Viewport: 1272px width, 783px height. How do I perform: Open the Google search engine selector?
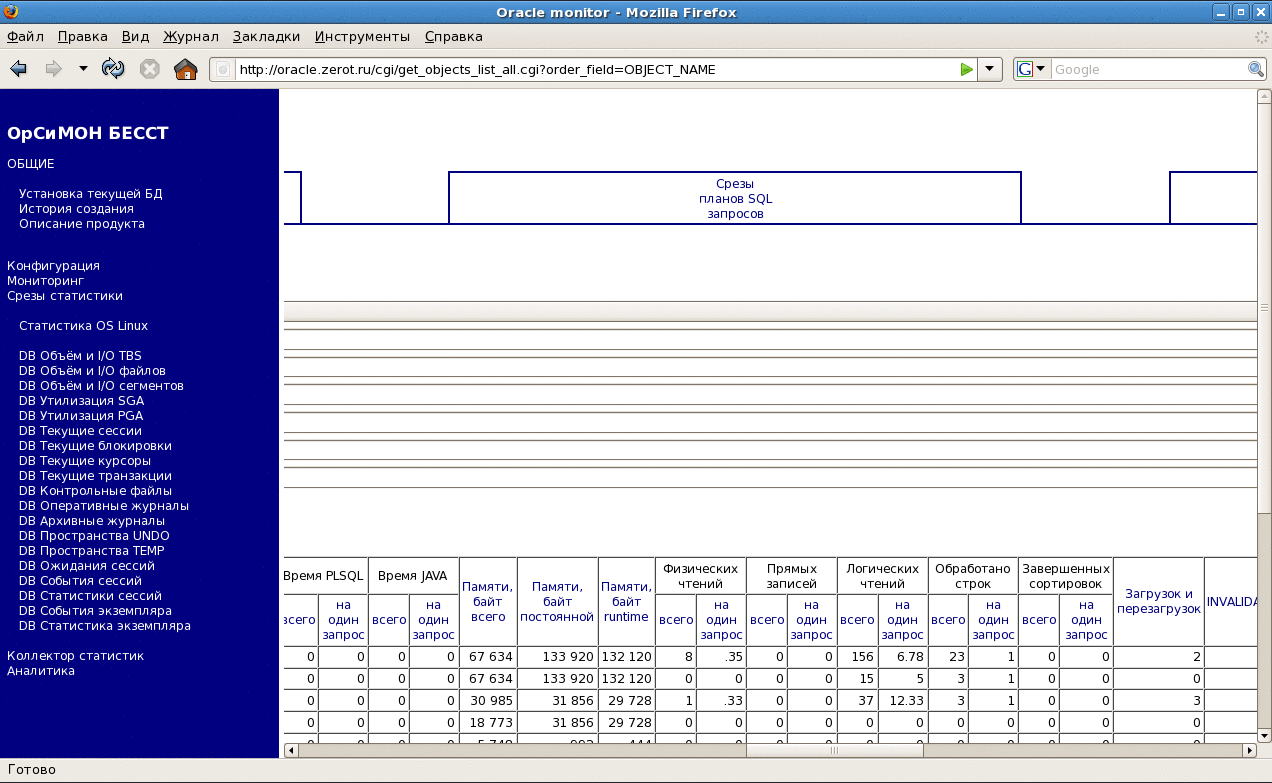point(1031,69)
